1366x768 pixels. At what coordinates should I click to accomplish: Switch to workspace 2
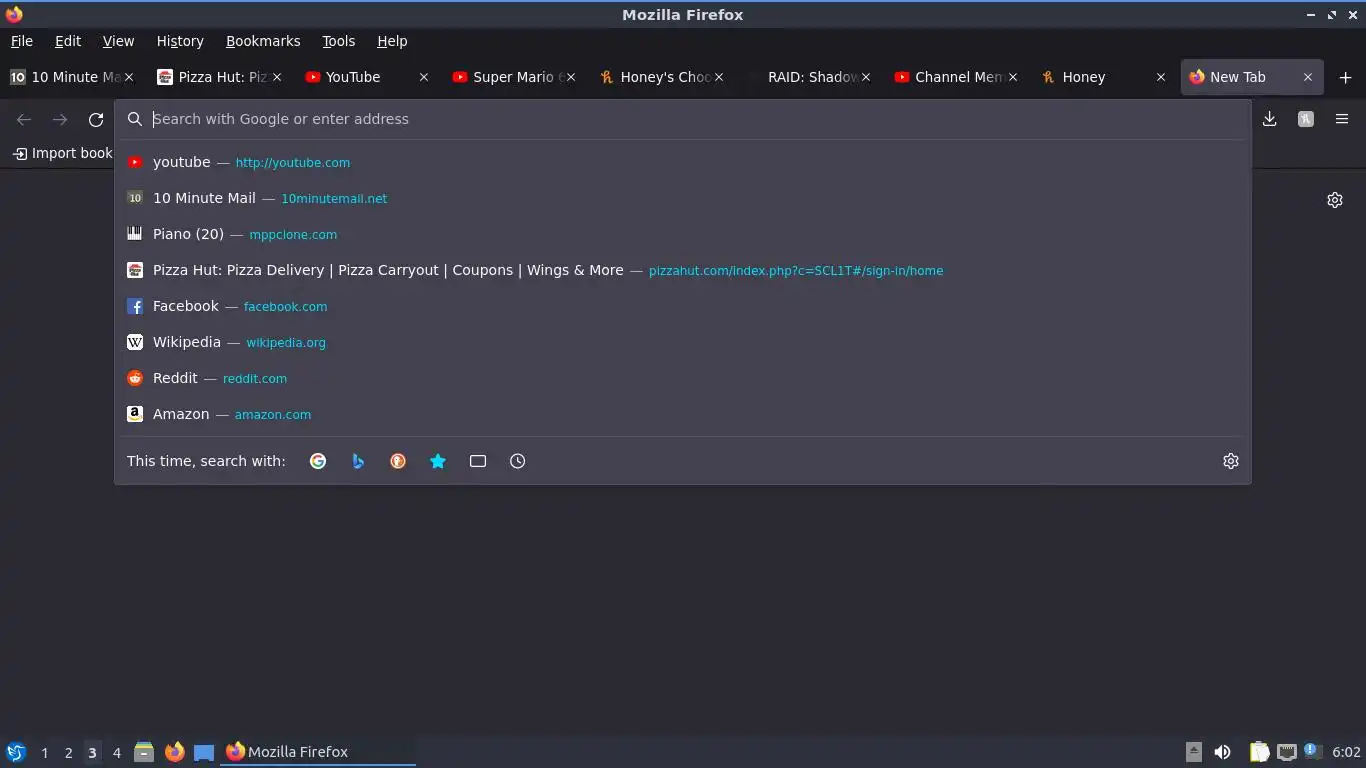tap(68, 753)
